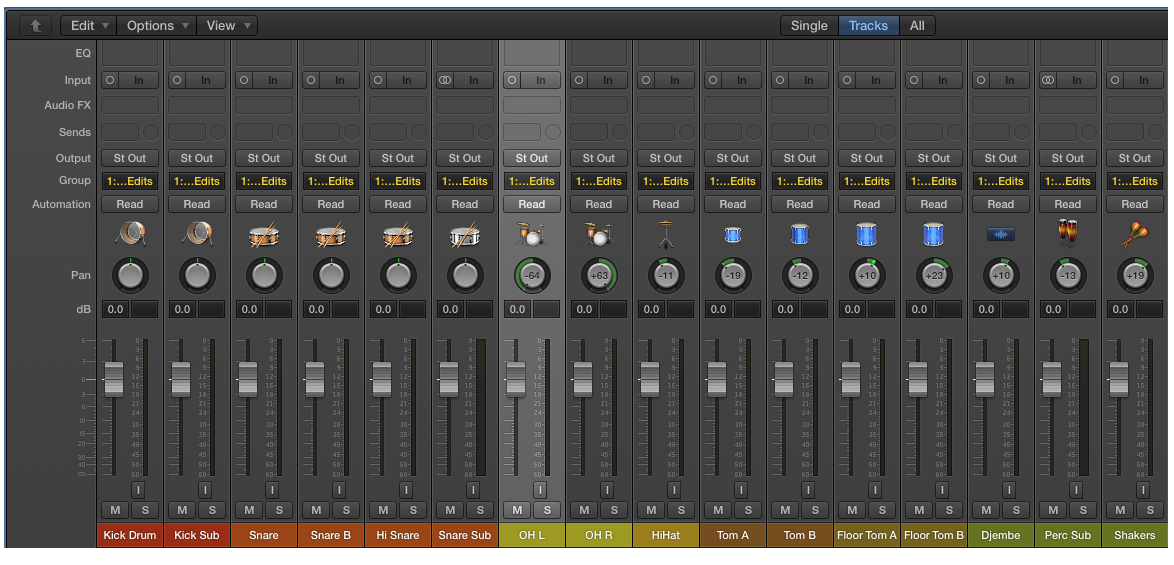Solo the OH L channel
This screenshot has height=565, width=1174.
547,510
